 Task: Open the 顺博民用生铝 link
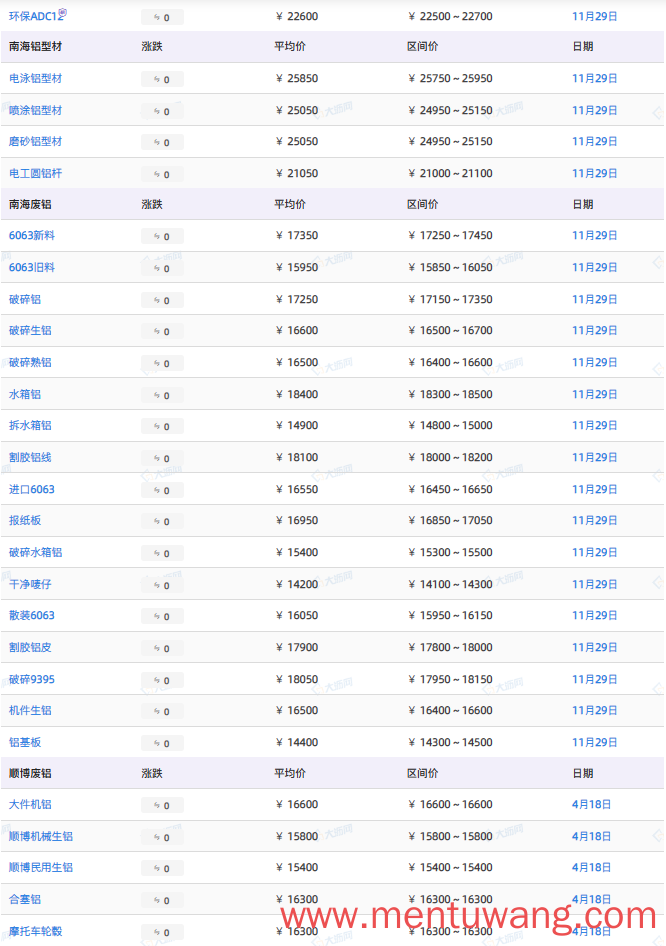(x=40, y=868)
